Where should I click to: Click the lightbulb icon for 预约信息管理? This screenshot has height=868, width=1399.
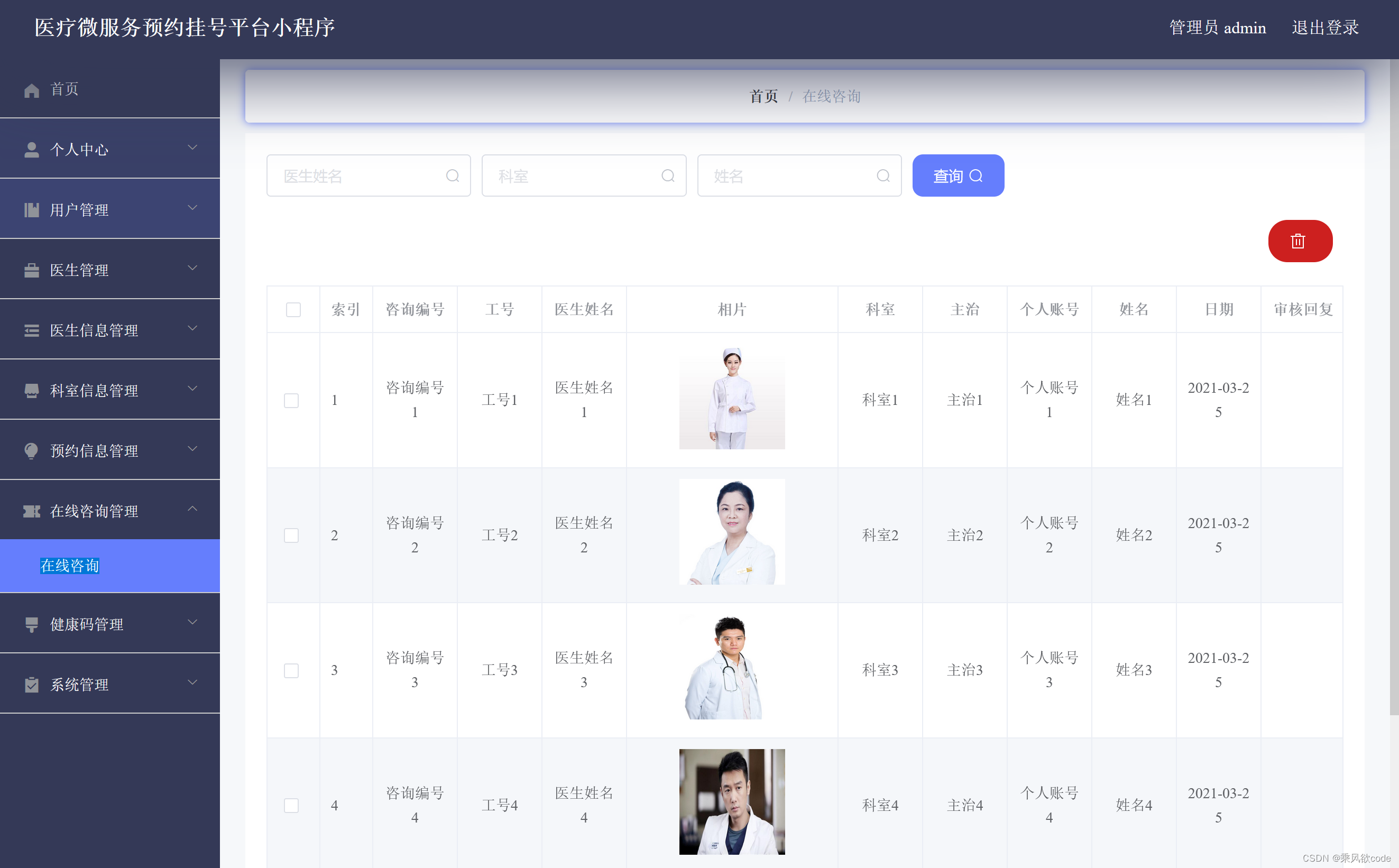[32, 451]
